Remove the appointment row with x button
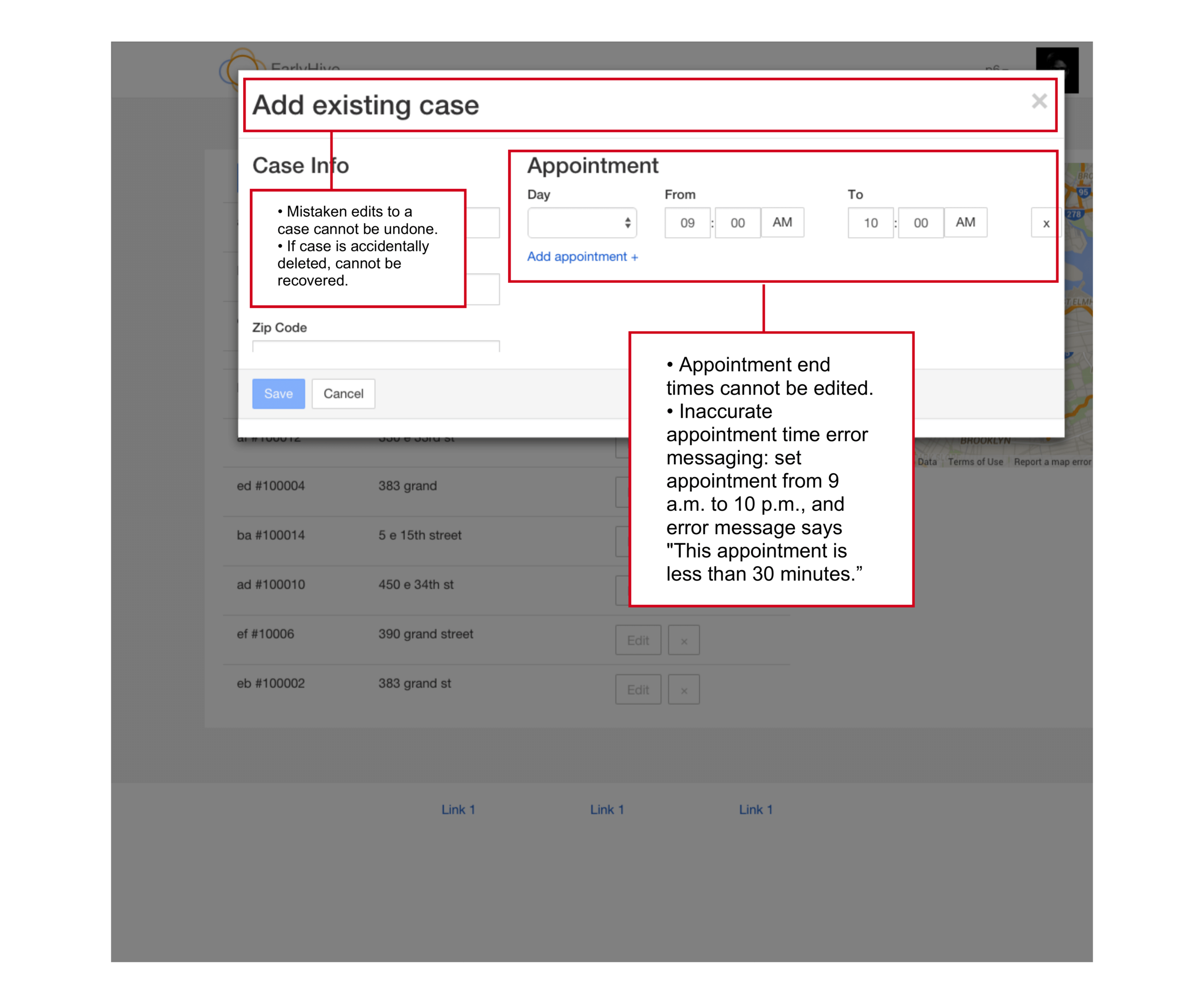Screen dimensions: 1204x1004 click(1046, 223)
